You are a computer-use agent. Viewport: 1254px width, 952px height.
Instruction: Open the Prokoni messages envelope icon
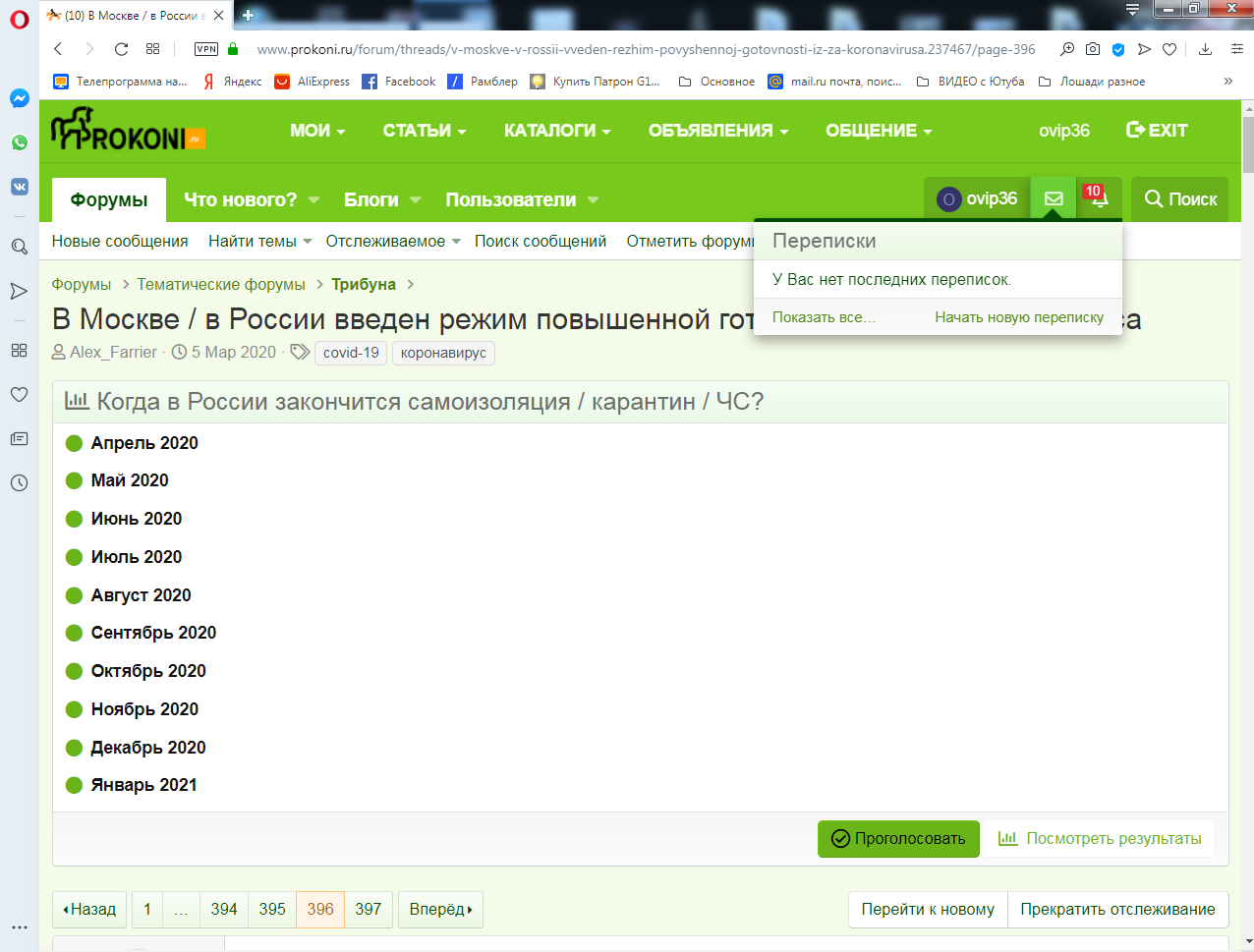coord(1053,198)
